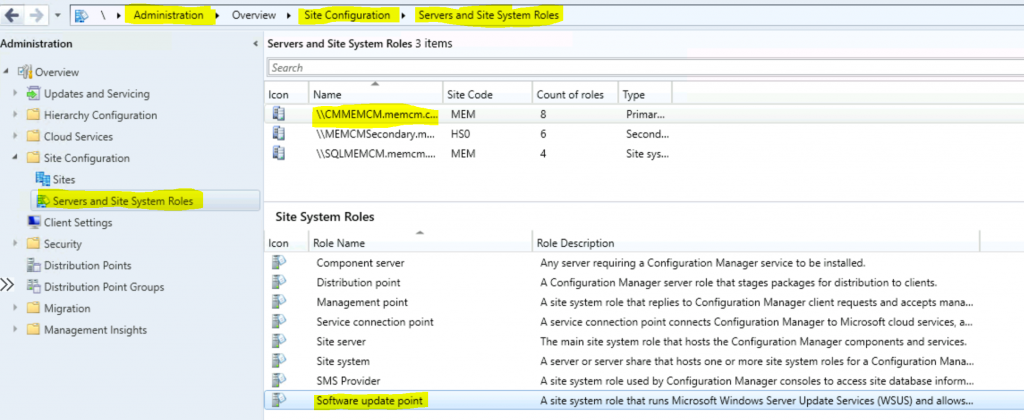The image size is (1024, 420).
Task: Expand the Hierarchy Configuration node
Action: 16,115
